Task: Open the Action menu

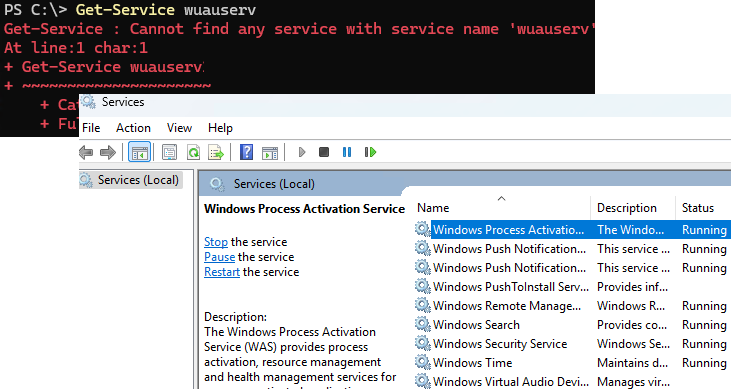Action: point(133,128)
